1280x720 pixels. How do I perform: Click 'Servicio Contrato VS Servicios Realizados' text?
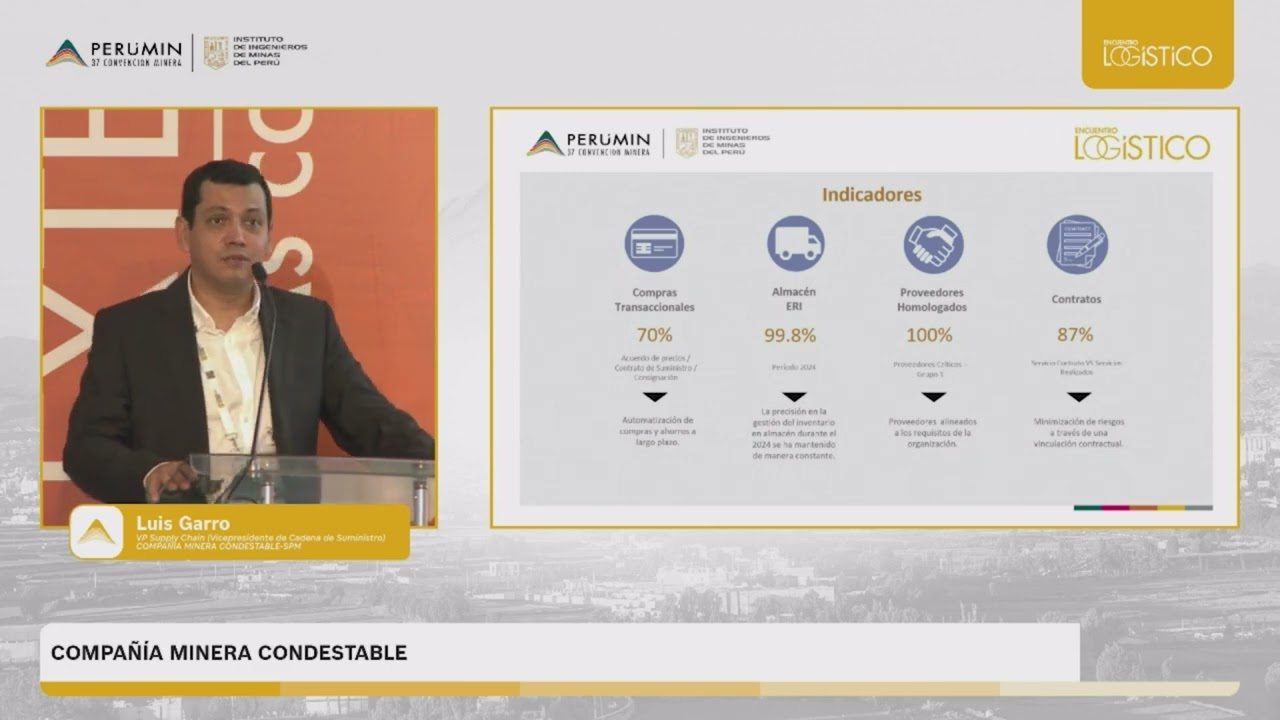point(1076,367)
